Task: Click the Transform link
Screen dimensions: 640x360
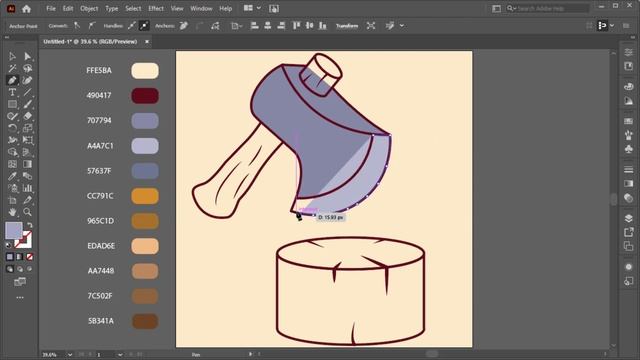Action: coord(347,26)
